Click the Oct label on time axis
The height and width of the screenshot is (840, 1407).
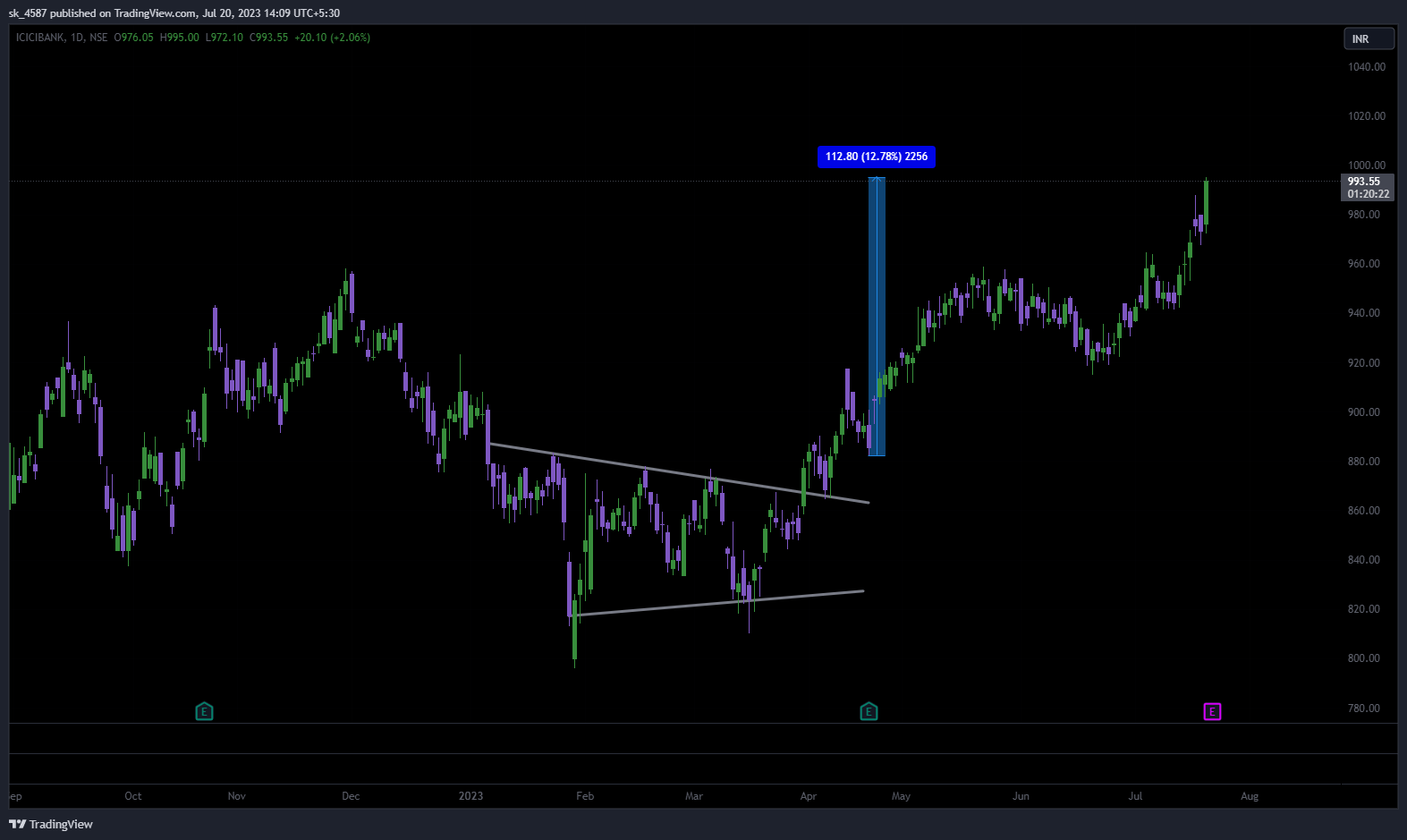(133, 796)
